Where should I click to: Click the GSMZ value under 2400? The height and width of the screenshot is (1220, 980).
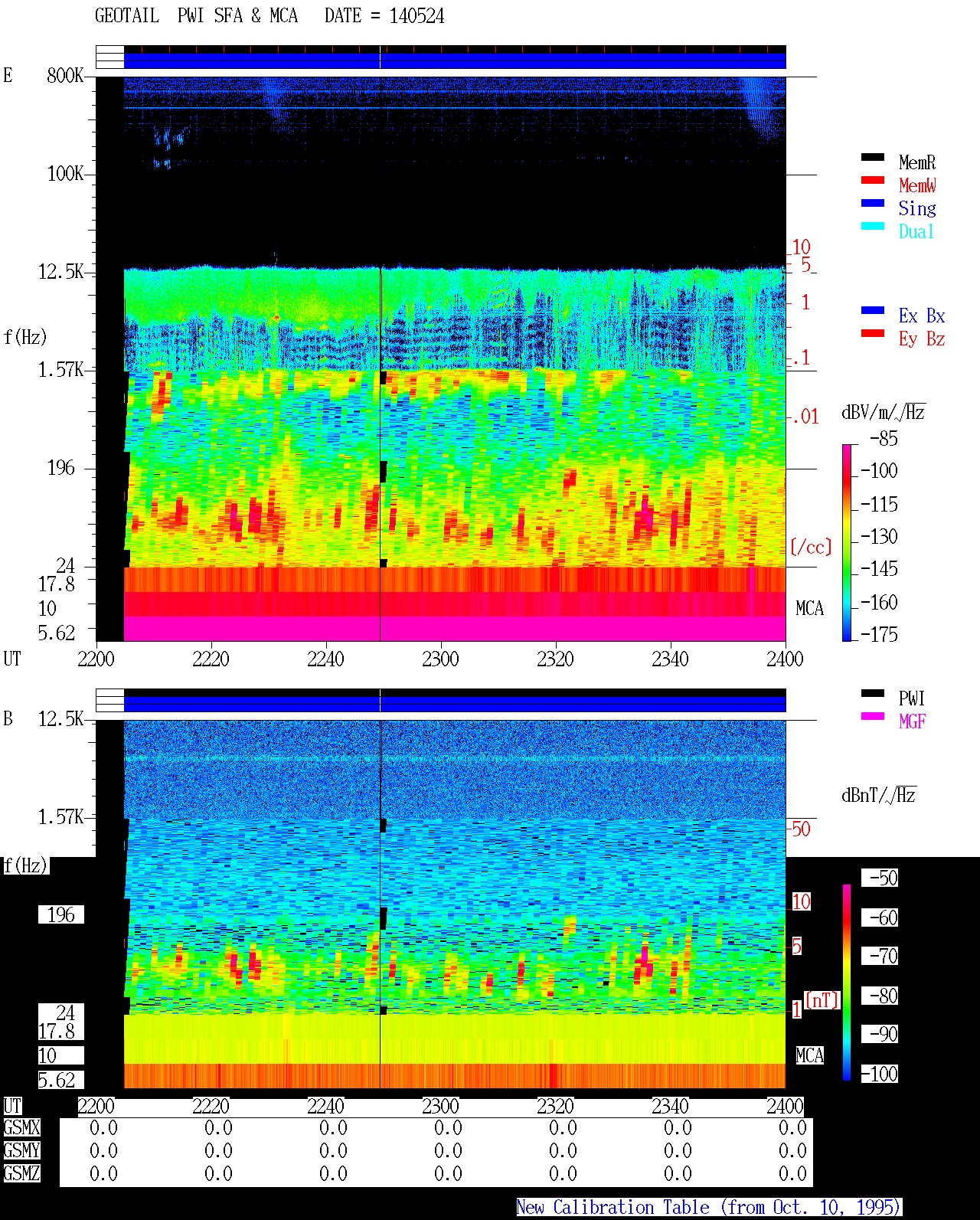[792, 1173]
